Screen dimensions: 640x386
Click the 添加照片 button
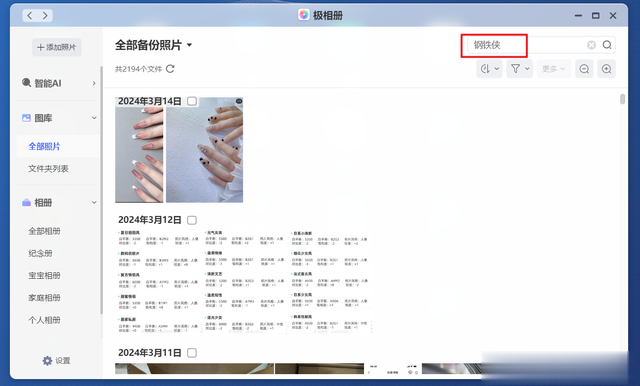(x=57, y=47)
